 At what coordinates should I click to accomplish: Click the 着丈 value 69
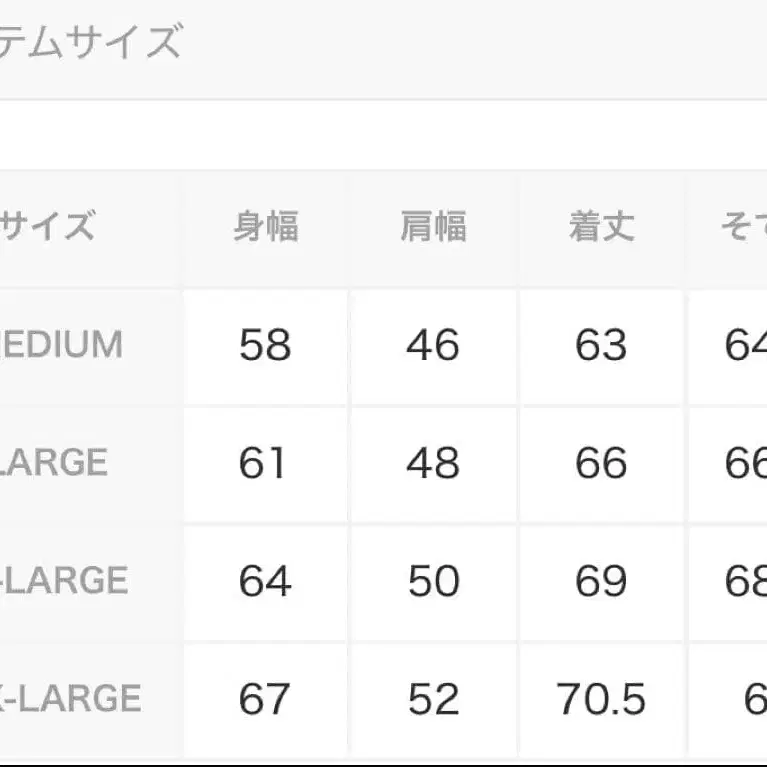pyautogui.click(x=601, y=581)
